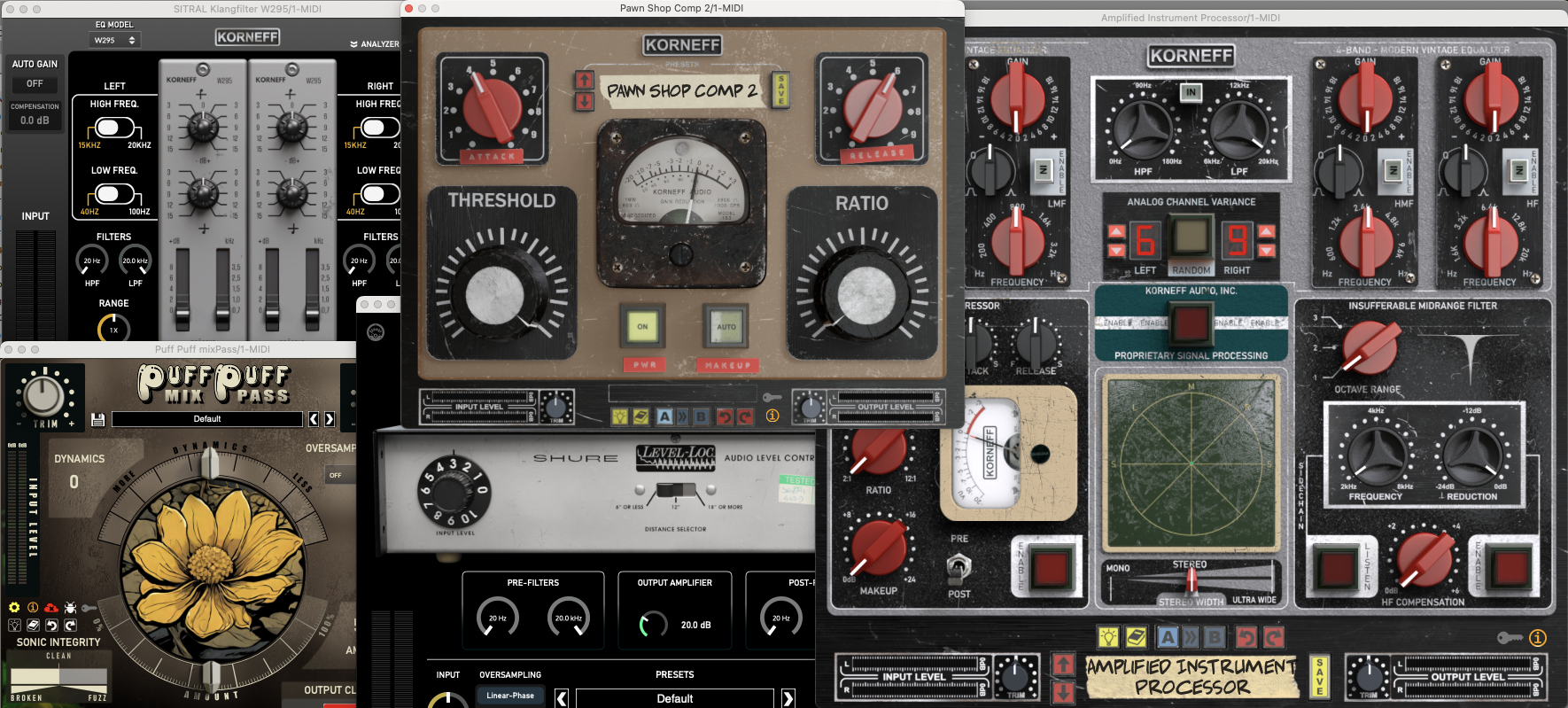Click the floppy disk save icon in Puff Puff

[x=97, y=419]
